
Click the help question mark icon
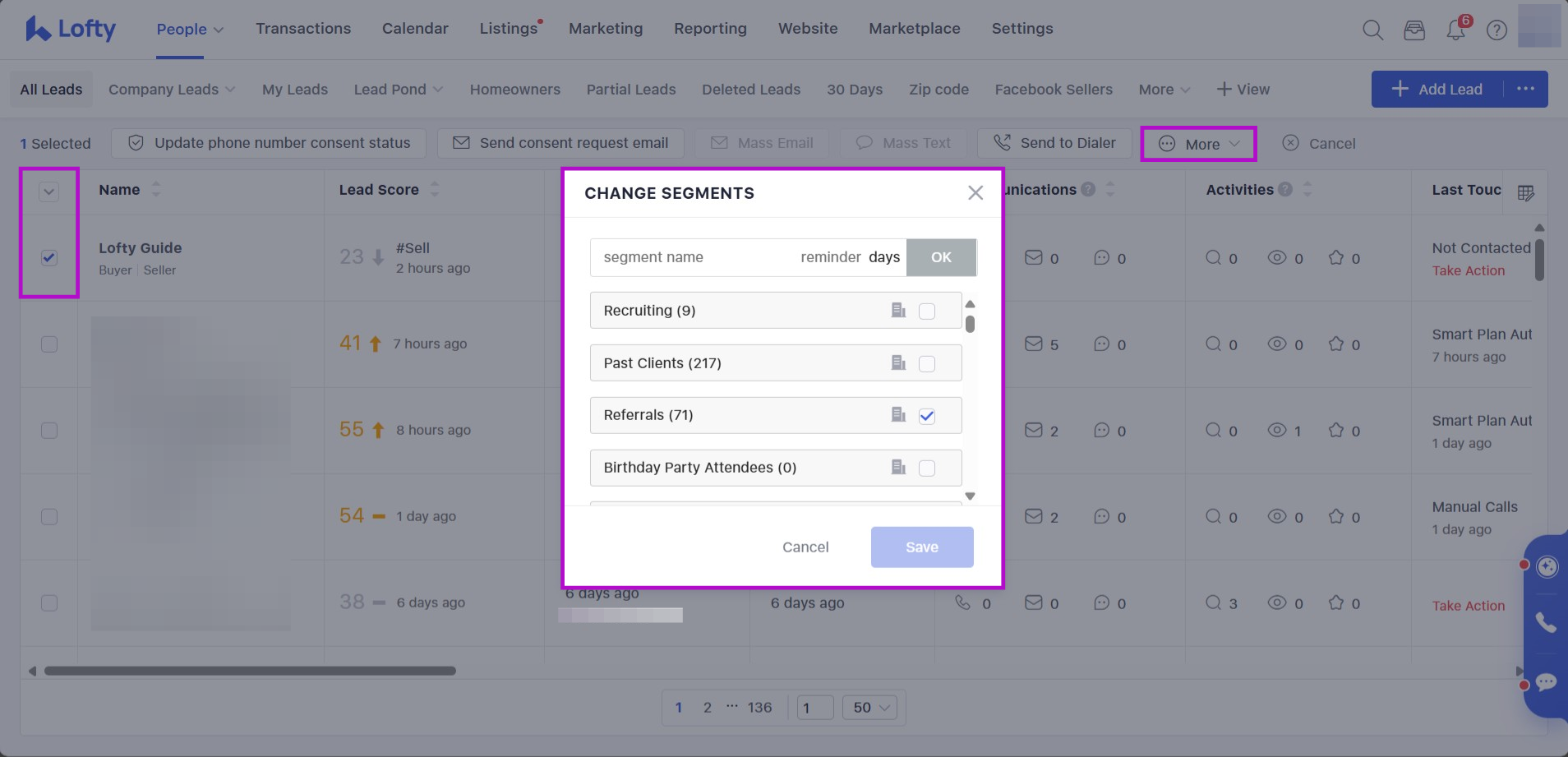click(x=1497, y=30)
